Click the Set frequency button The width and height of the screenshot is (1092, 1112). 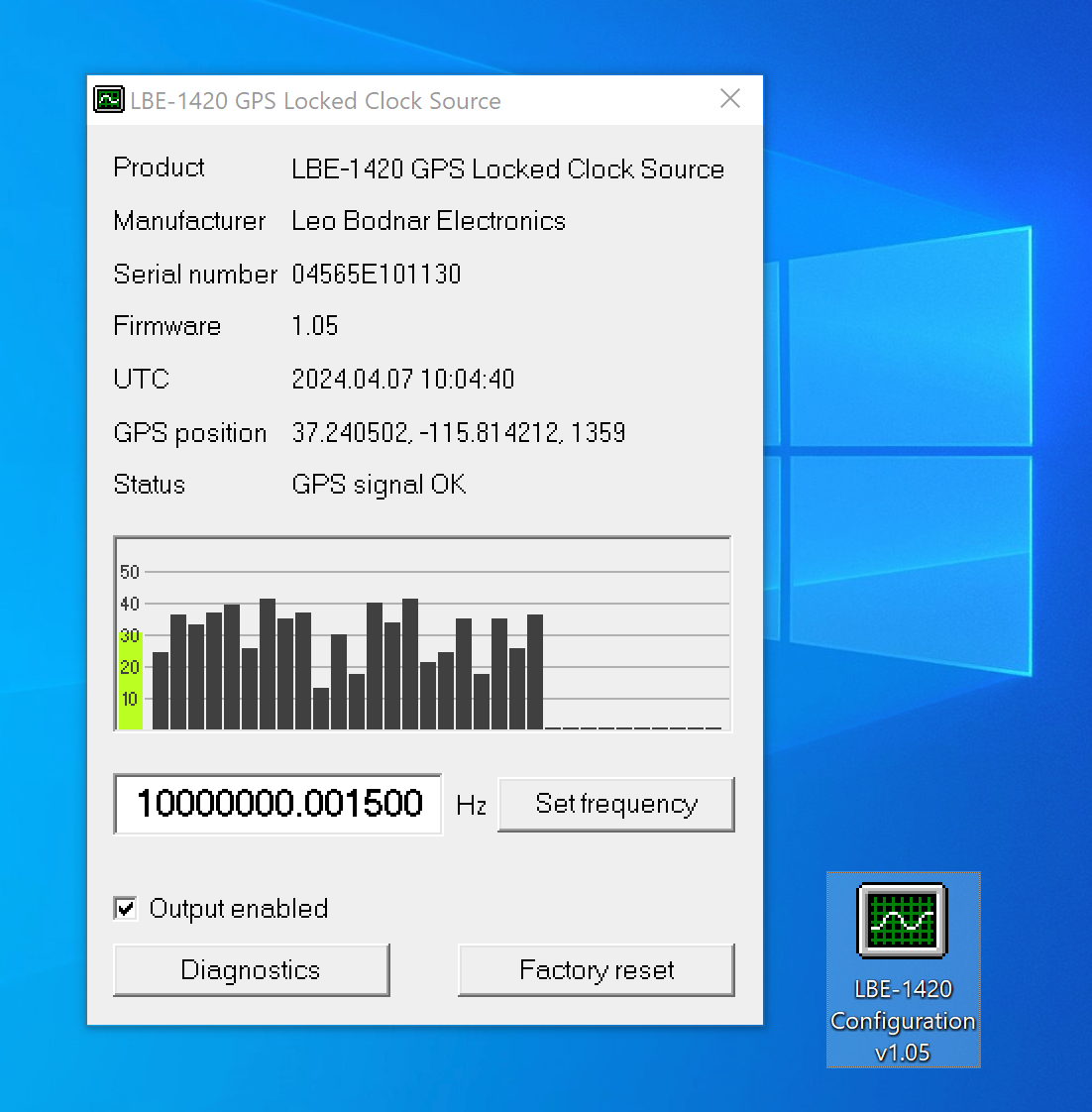(x=616, y=804)
